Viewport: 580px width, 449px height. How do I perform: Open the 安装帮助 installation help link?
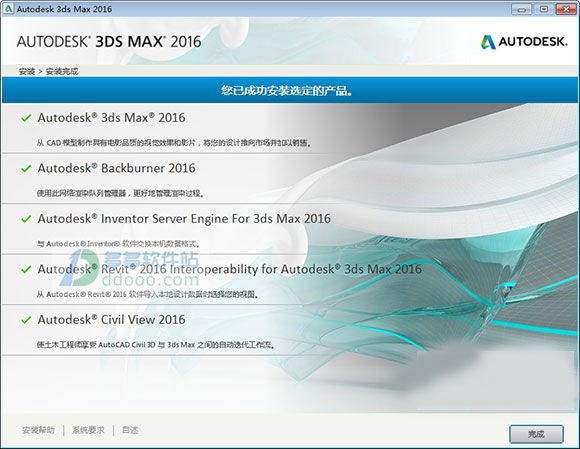pos(38,430)
